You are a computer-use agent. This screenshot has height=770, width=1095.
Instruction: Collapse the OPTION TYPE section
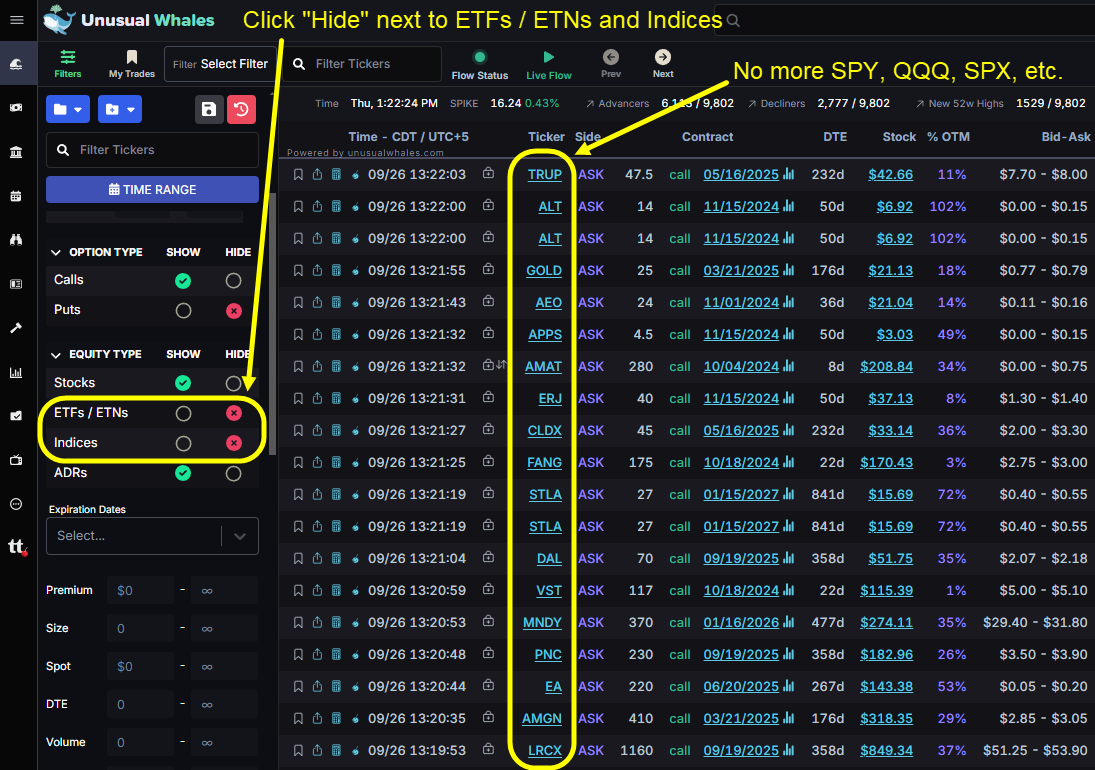pos(56,253)
